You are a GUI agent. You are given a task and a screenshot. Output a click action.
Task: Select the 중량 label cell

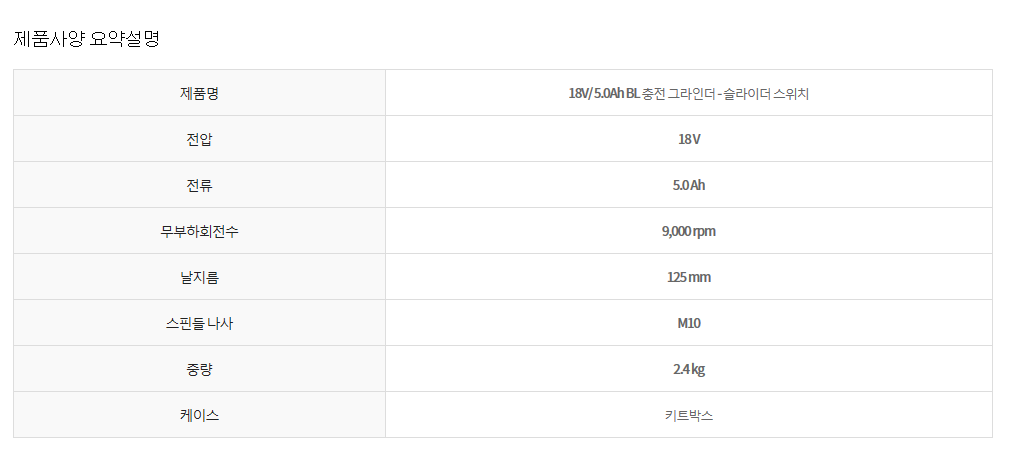[x=199, y=369]
